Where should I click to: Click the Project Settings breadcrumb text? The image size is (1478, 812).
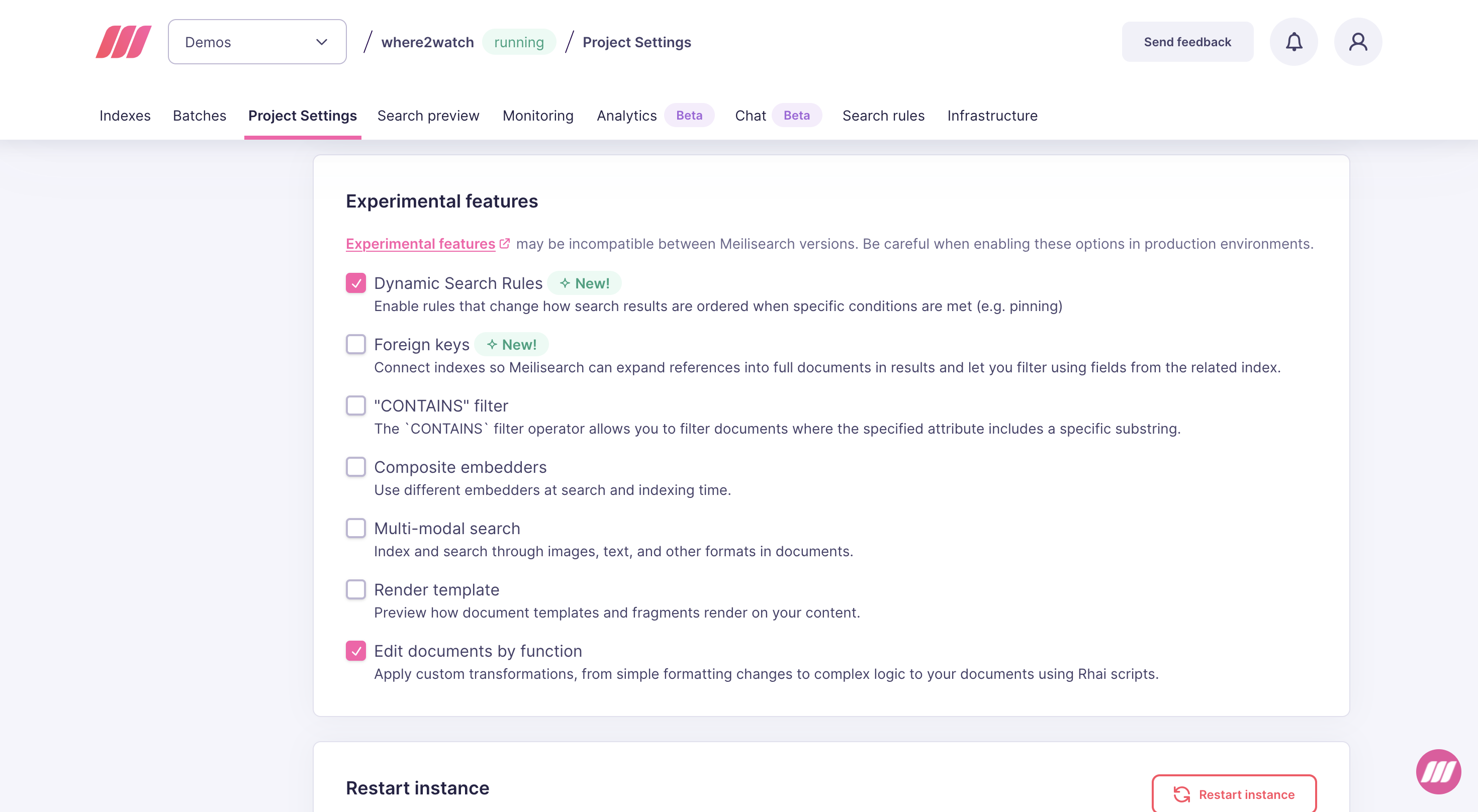click(x=636, y=42)
